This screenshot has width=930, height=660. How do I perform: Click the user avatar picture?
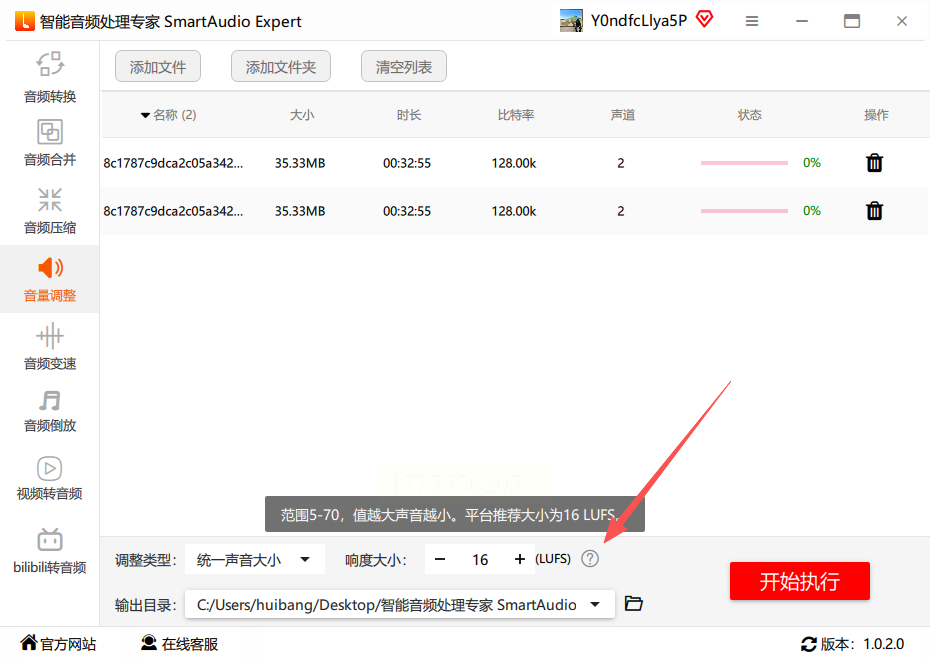[x=571, y=21]
